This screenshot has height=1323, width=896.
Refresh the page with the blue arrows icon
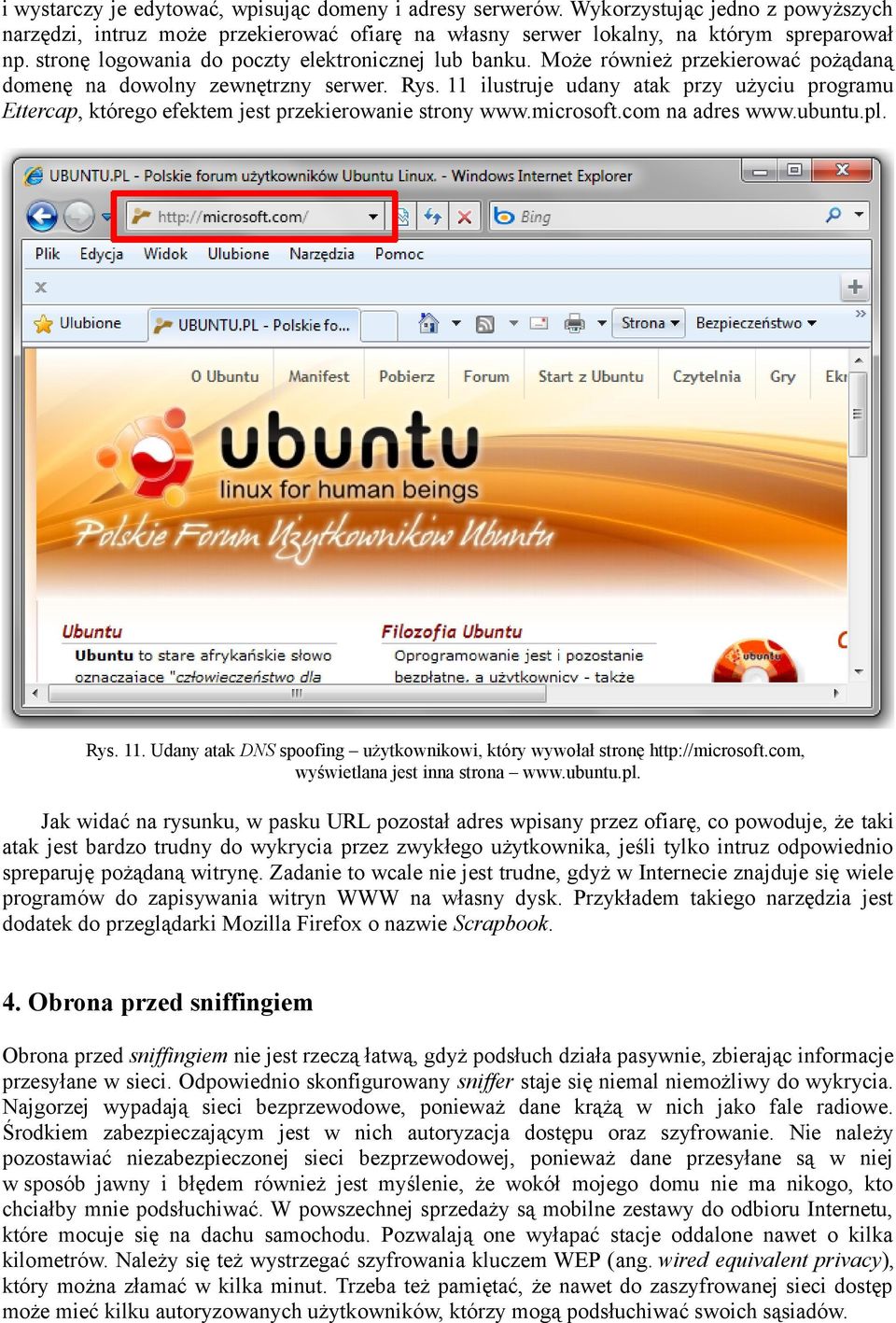point(432,217)
